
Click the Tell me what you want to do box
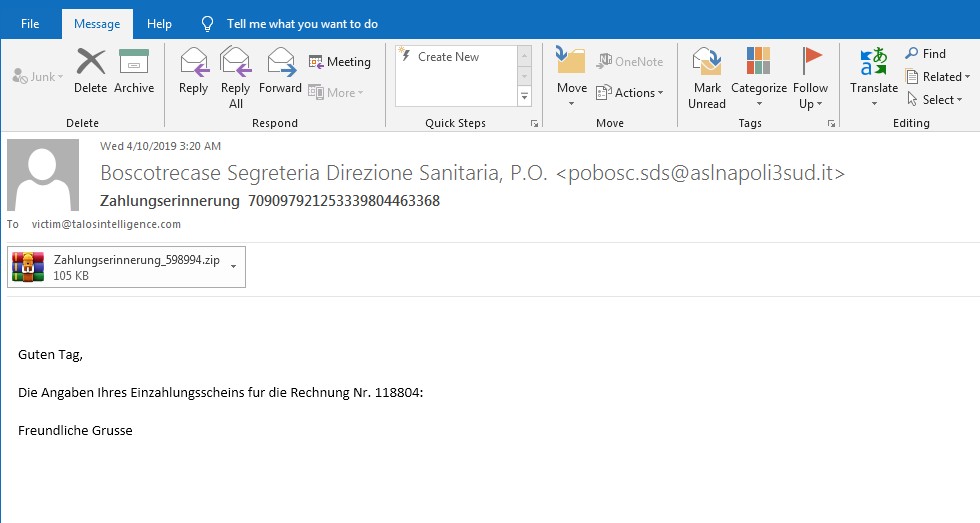coord(302,24)
